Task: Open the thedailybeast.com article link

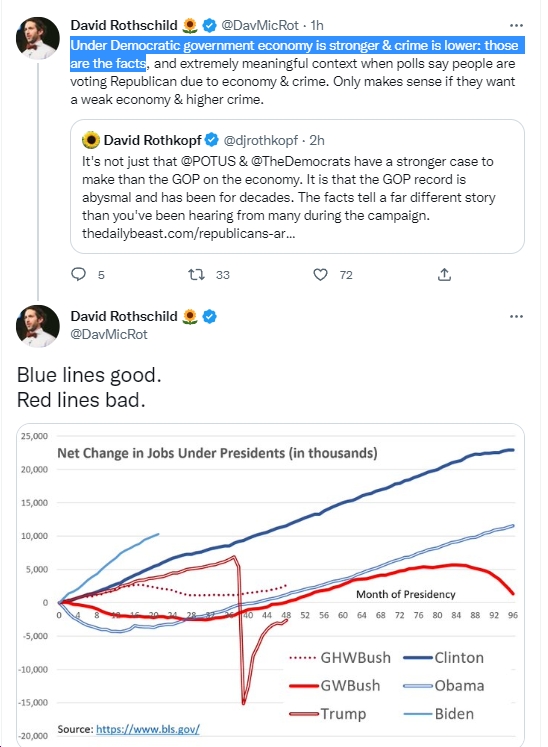Action: pos(188,233)
